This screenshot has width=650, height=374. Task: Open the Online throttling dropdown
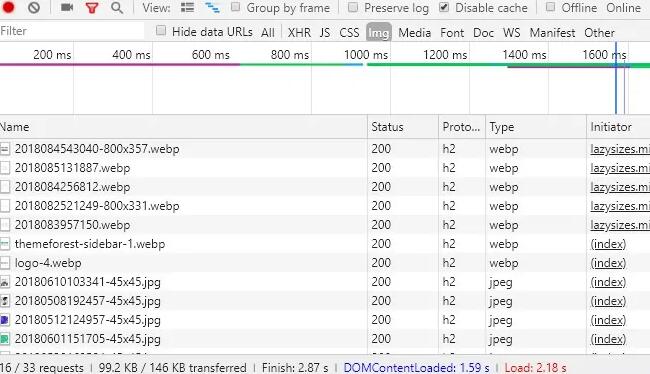(623, 8)
